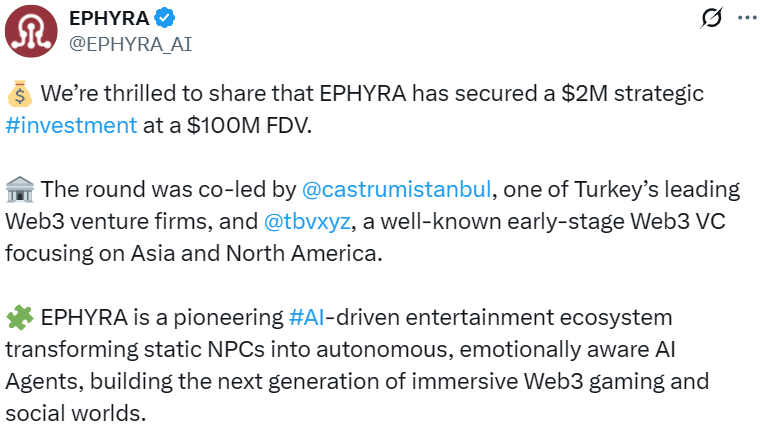Click the money bag emoji
This screenshot has width=760, height=430.
coord(19,95)
